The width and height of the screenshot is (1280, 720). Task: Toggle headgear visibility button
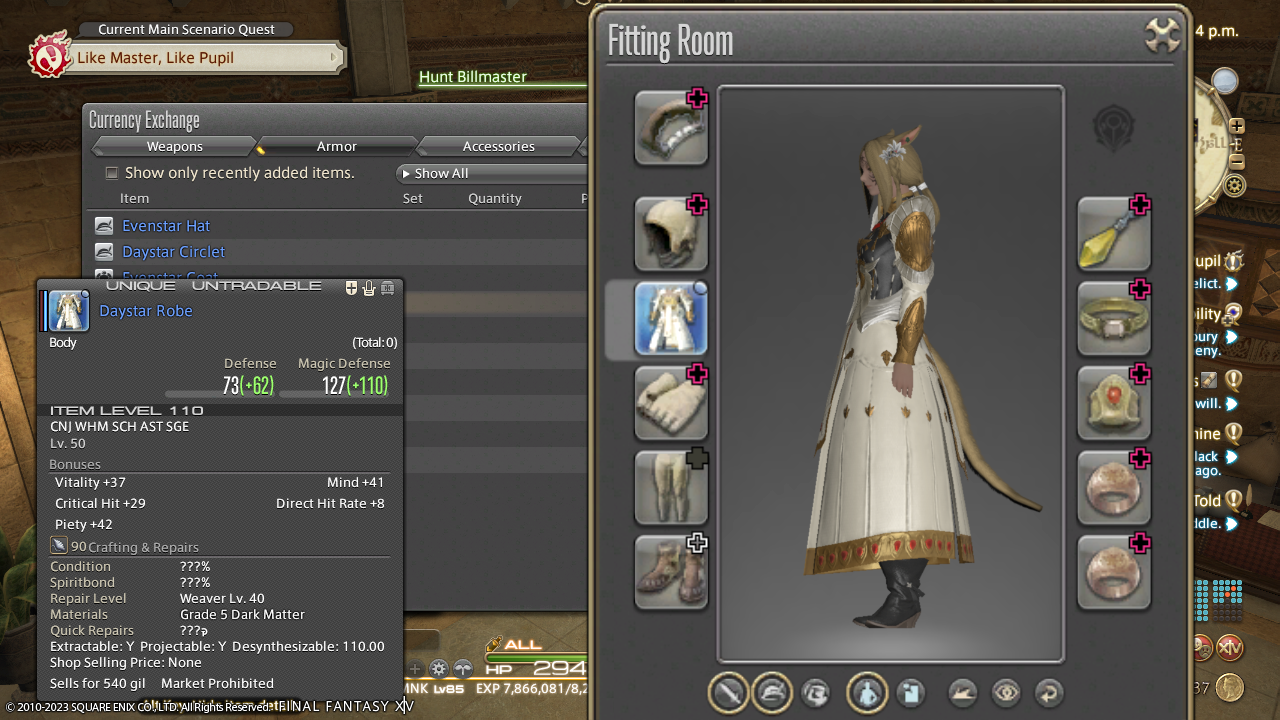772,693
